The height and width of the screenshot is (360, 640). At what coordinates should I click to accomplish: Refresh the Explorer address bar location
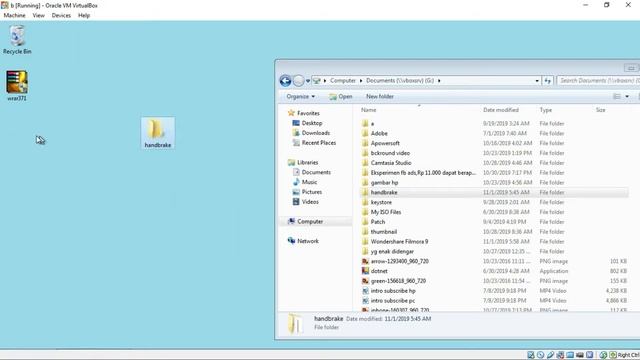coord(548,81)
